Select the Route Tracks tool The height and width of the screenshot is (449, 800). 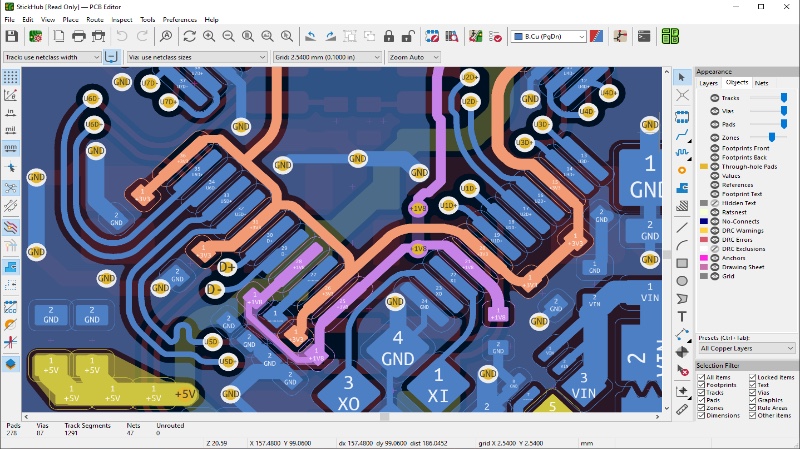click(x=682, y=134)
